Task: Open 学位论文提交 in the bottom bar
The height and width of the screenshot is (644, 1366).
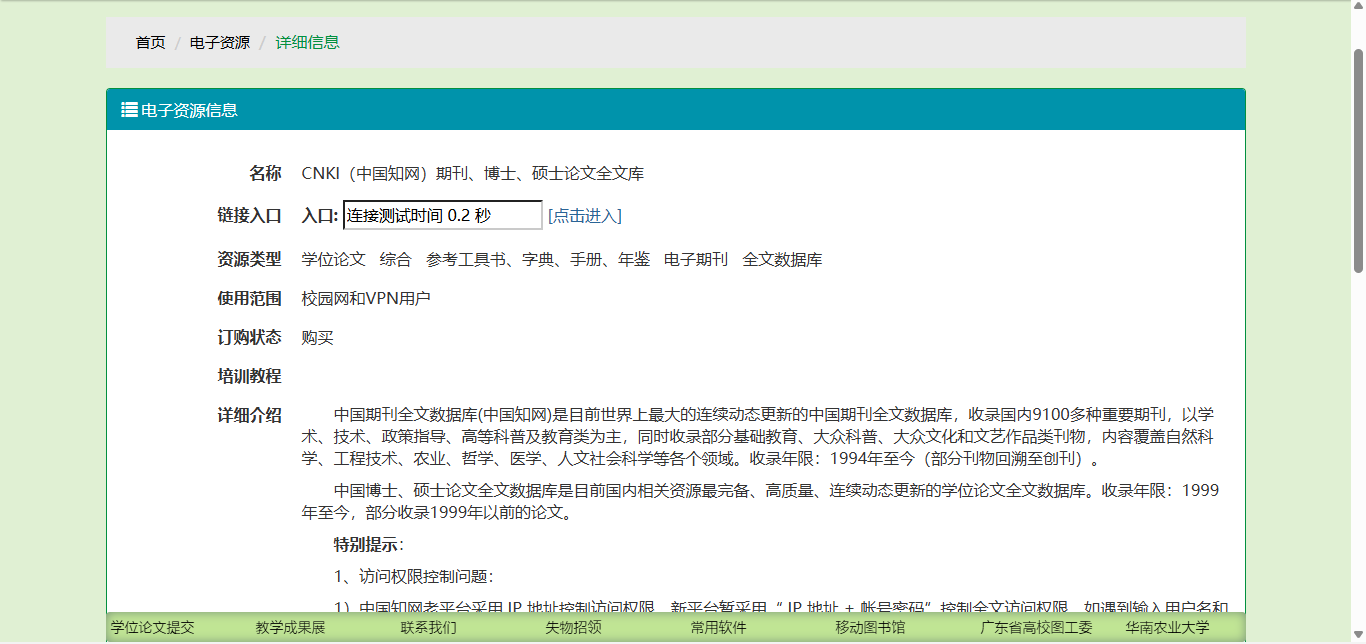Action: (153, 628)
